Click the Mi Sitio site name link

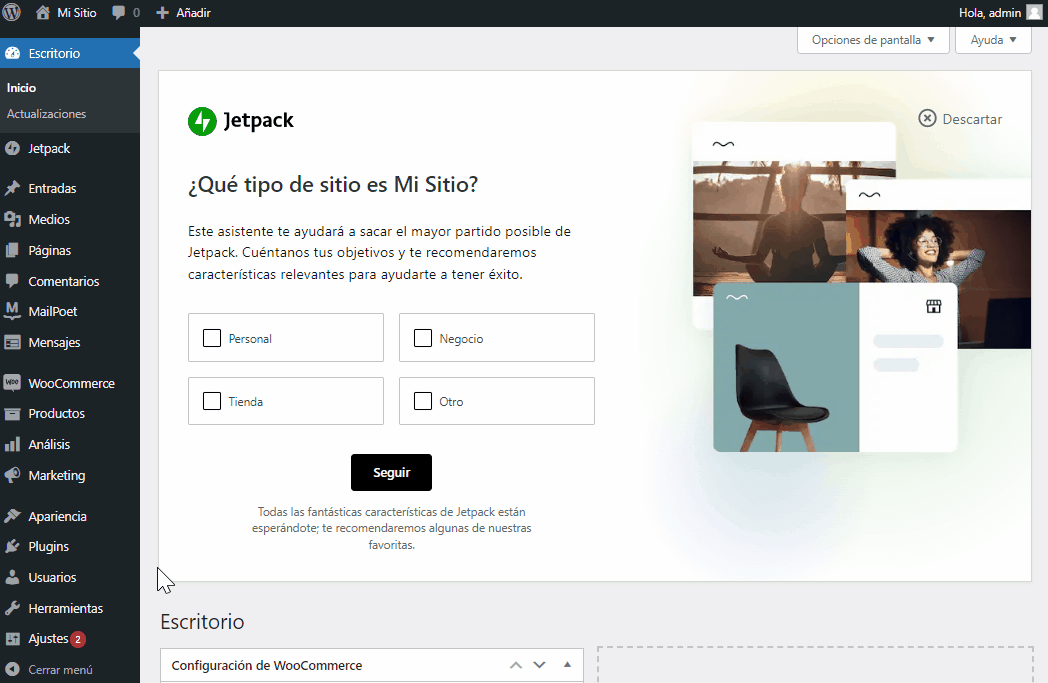pyautogui.click(x=77, y=13)
